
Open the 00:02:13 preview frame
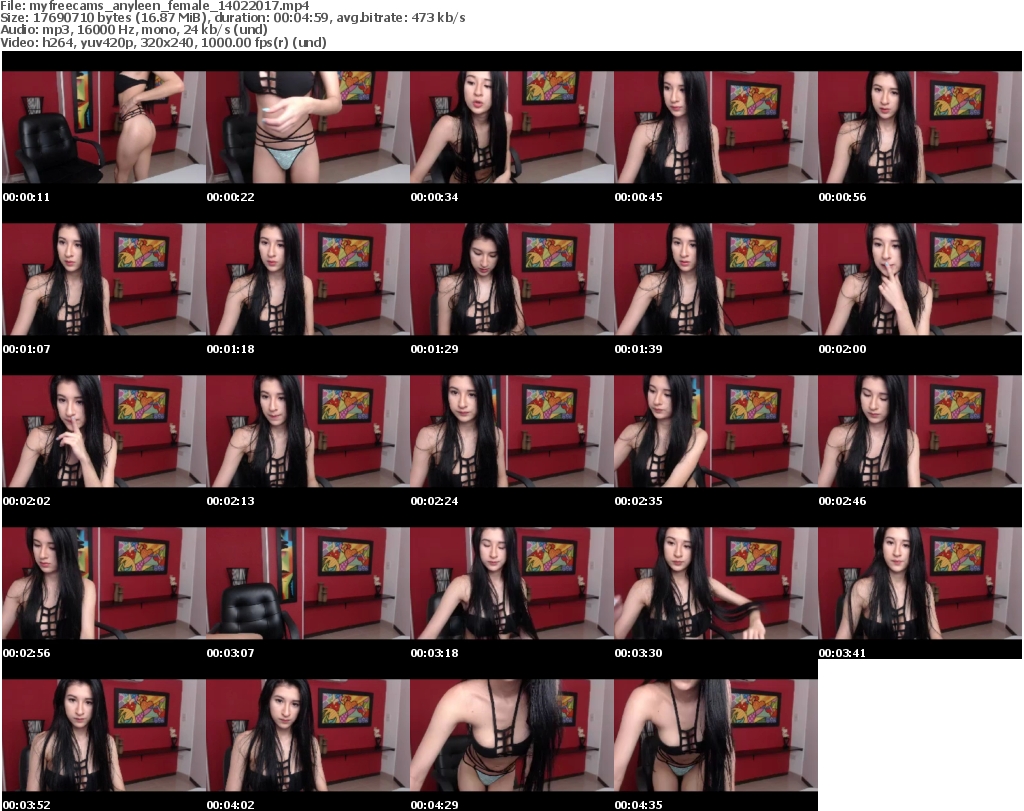tap(308, 431)
